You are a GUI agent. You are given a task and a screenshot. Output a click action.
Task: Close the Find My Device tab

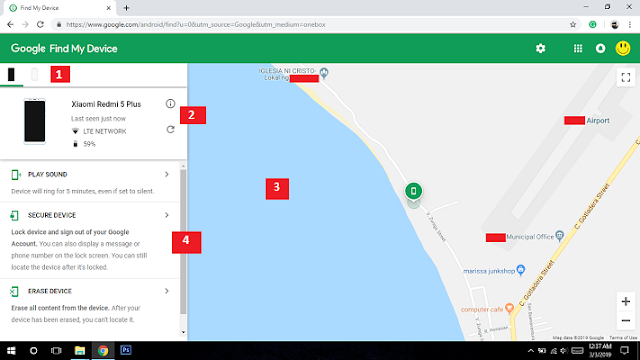click(x=109, y=8)
